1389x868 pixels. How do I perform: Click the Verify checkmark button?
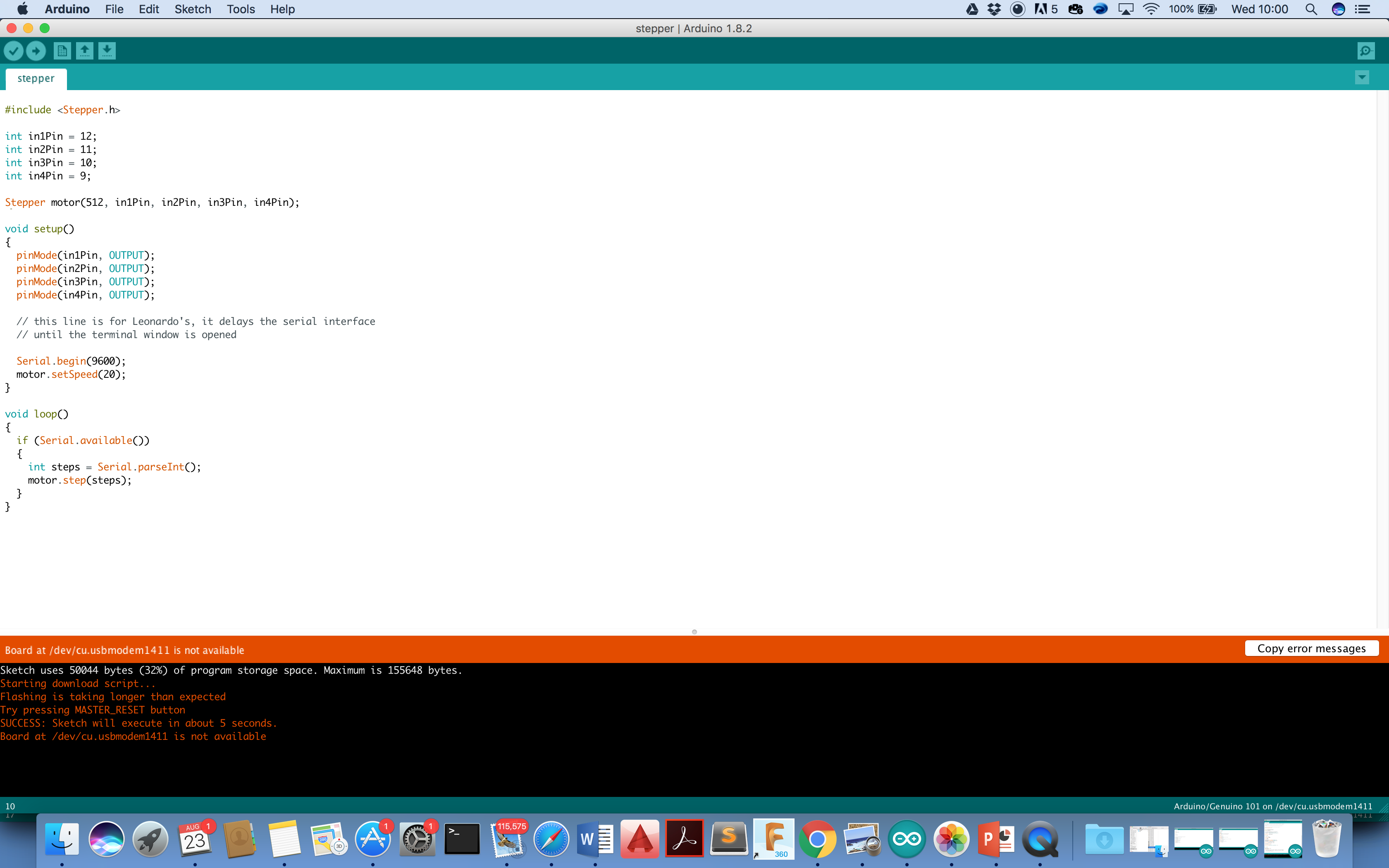(13, 51)
